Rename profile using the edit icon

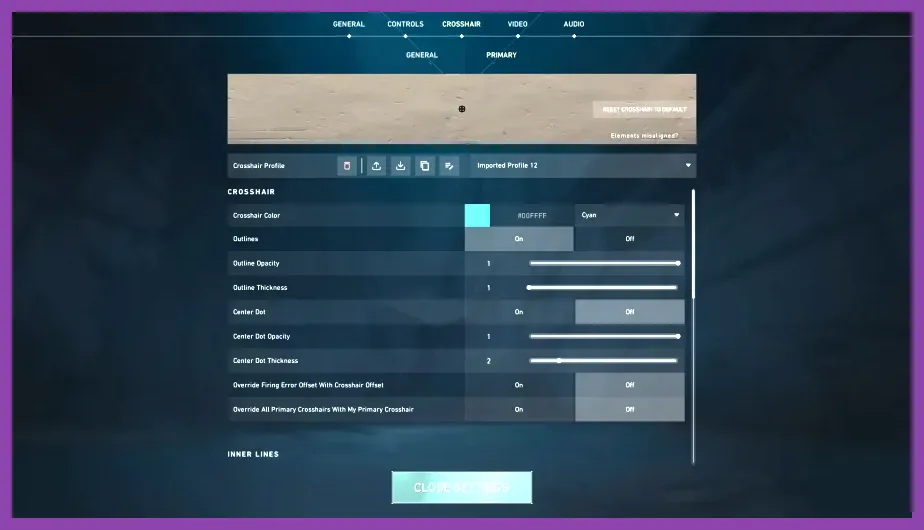pos(448,166)
